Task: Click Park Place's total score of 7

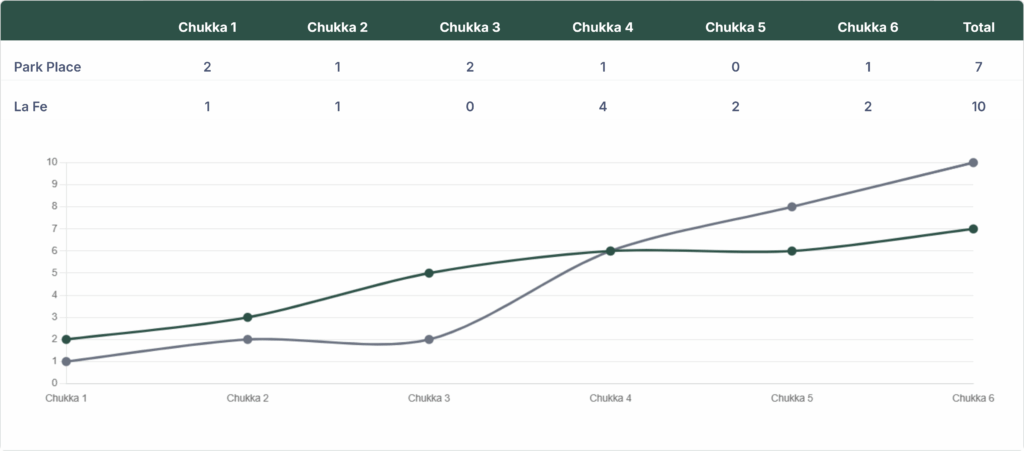Action: tap(978, 67)
